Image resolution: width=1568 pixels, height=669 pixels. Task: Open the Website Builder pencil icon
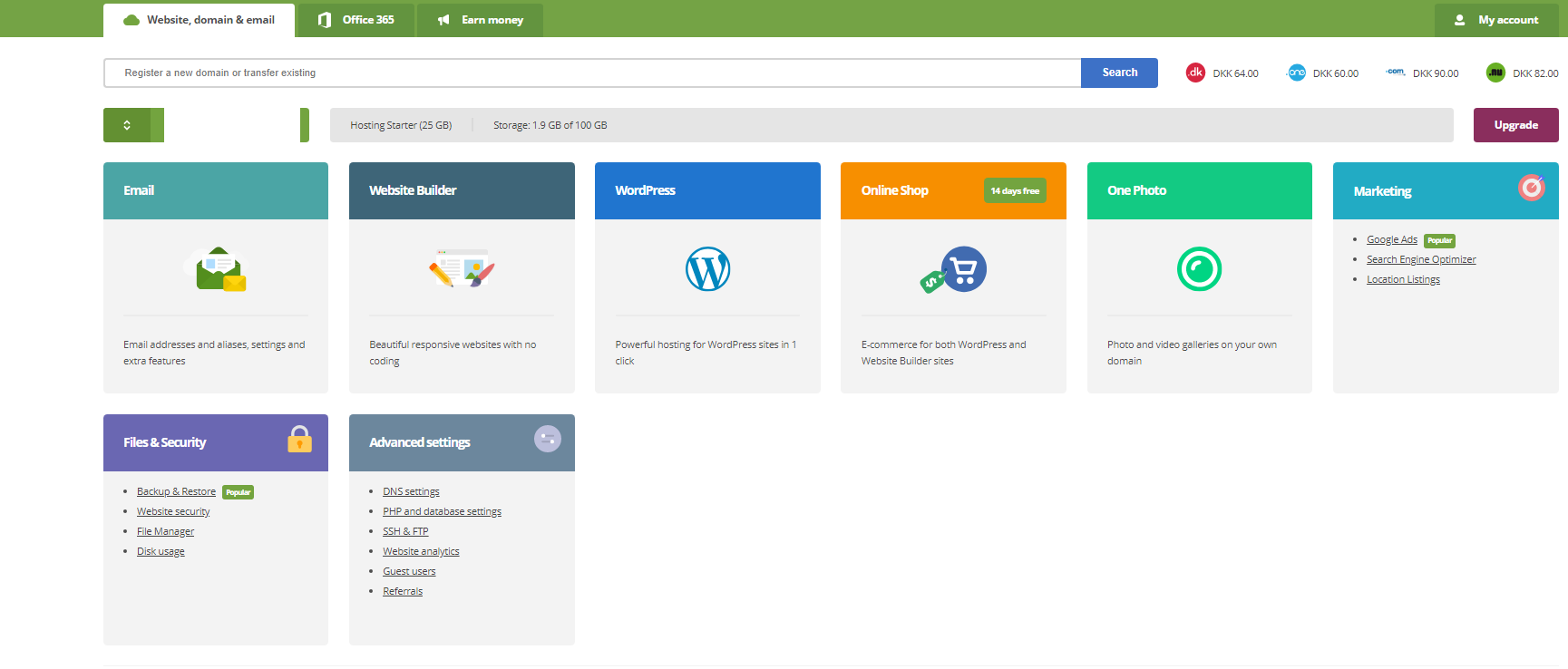(462, 269)
